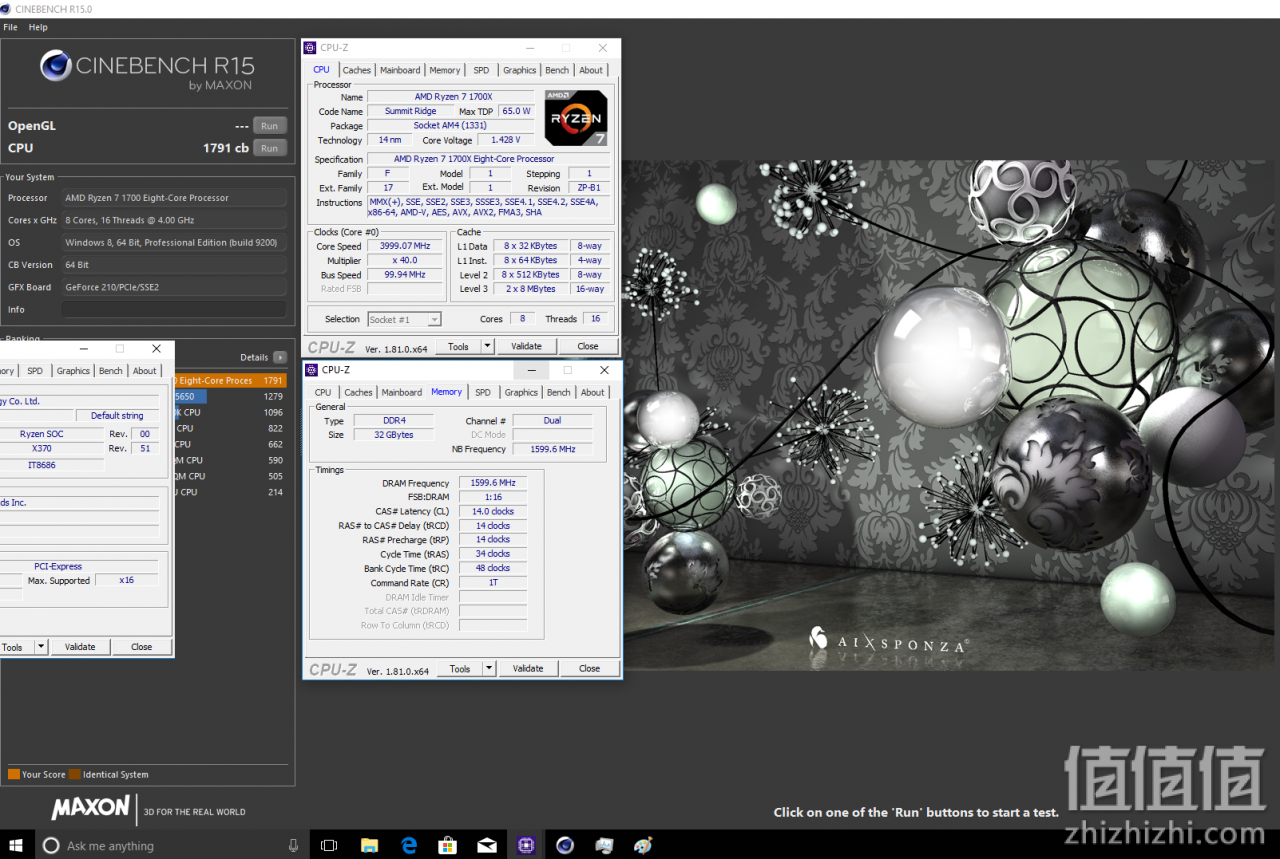The image size is (1280, 859).
Task: Select the 1096 score ranking row
Action: point(230,412)
